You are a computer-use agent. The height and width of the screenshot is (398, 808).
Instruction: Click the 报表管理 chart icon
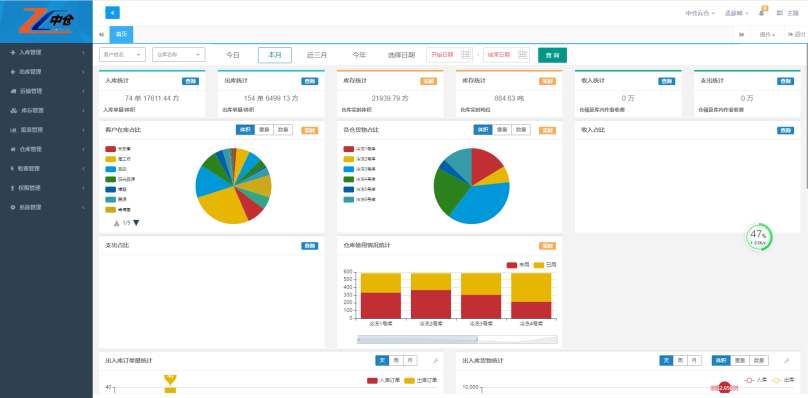point(13,130)
